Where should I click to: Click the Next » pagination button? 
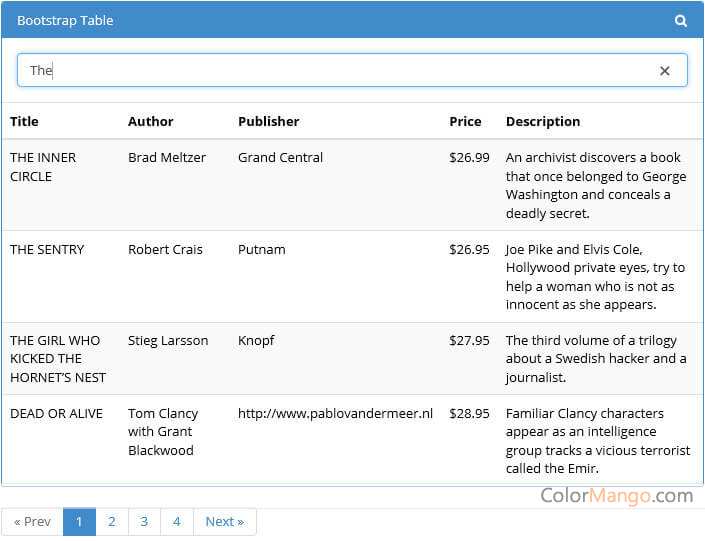coord(224,522)
